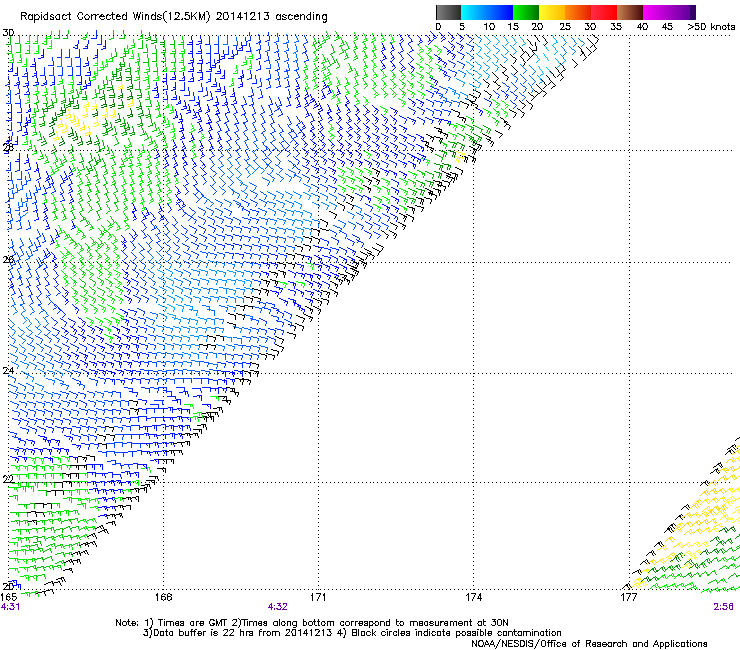Click the legend tick label '25'

564,26
